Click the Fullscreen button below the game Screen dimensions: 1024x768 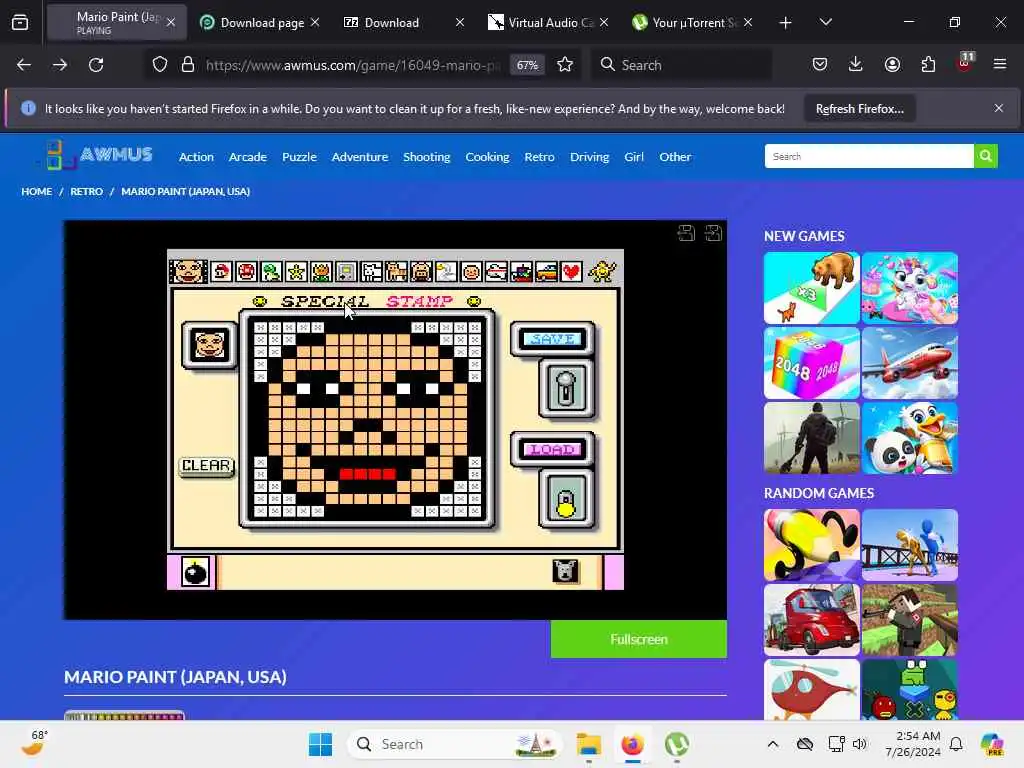[639, 639]
